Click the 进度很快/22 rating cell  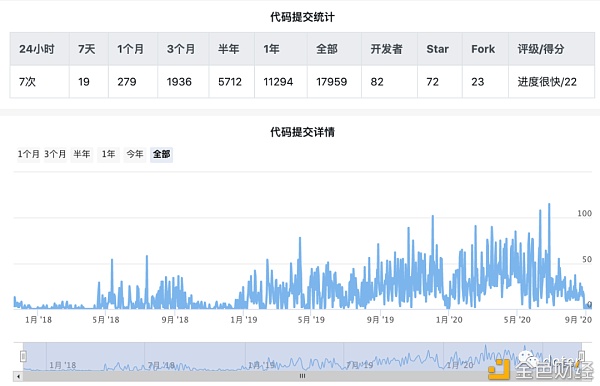(x=551, y=82)
